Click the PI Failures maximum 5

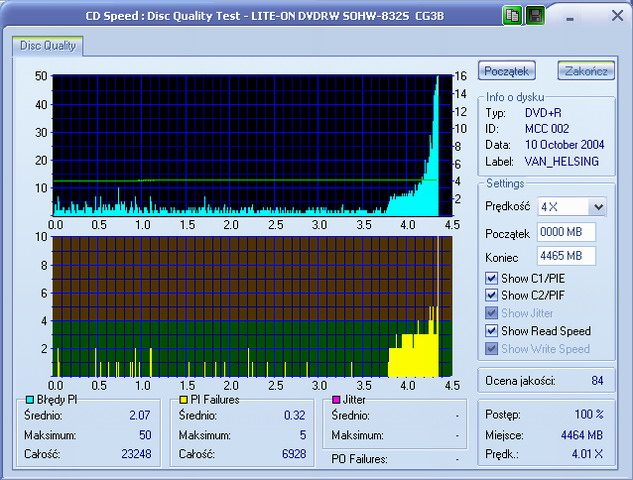(303, 435)
